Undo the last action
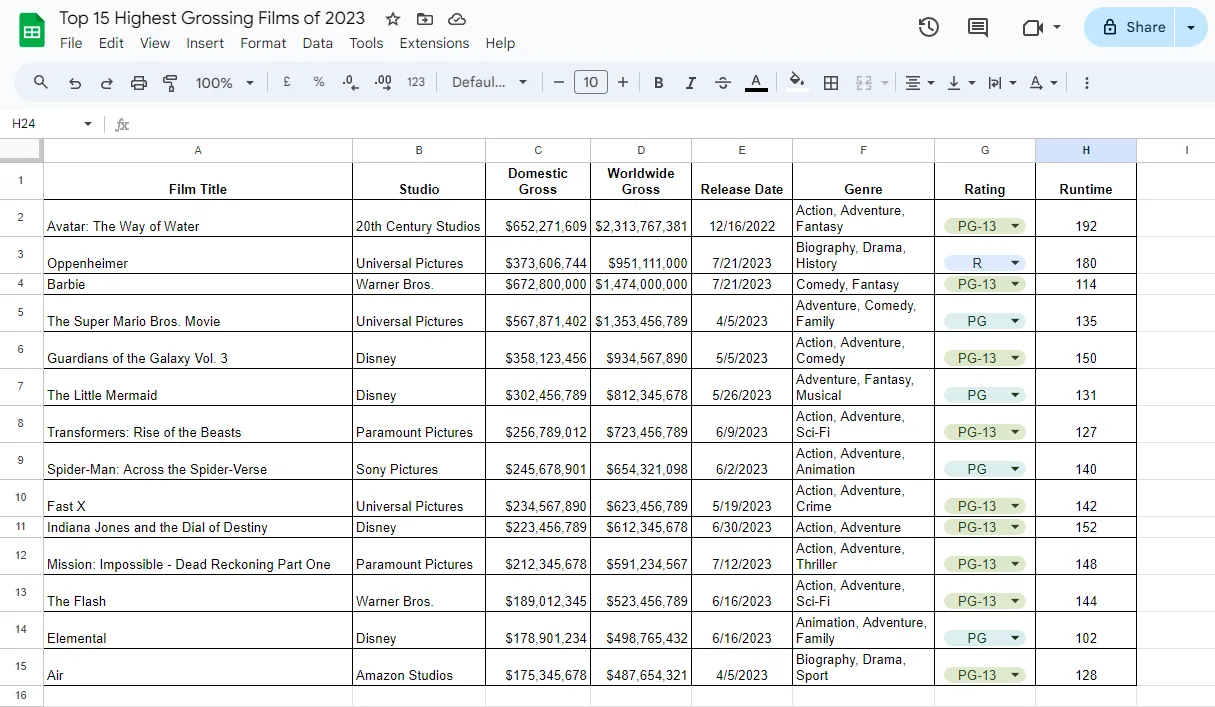 click(x=75, y=82)
